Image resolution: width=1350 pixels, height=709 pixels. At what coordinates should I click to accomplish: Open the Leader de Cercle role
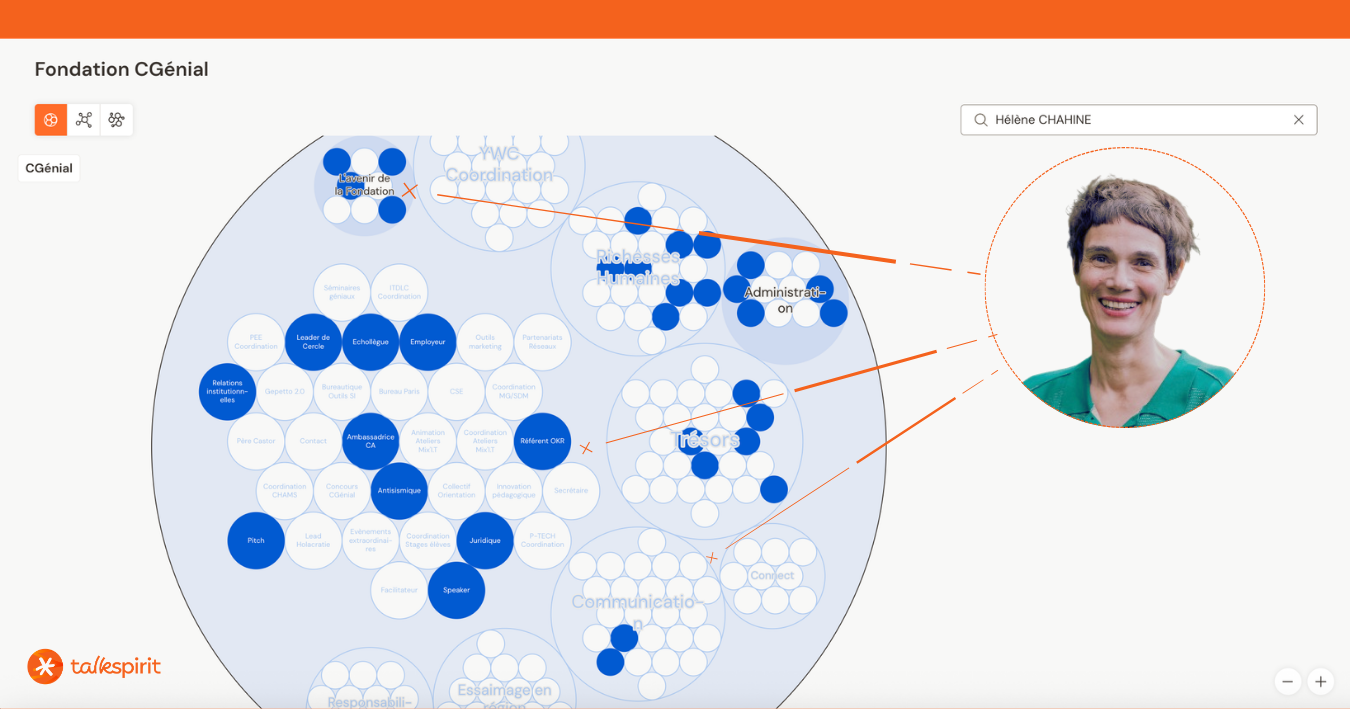(313, 342)
